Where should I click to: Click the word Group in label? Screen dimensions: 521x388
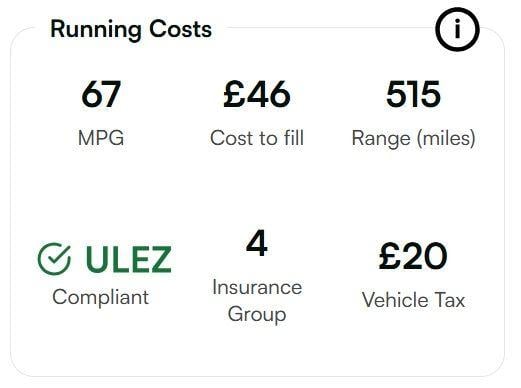257,314
